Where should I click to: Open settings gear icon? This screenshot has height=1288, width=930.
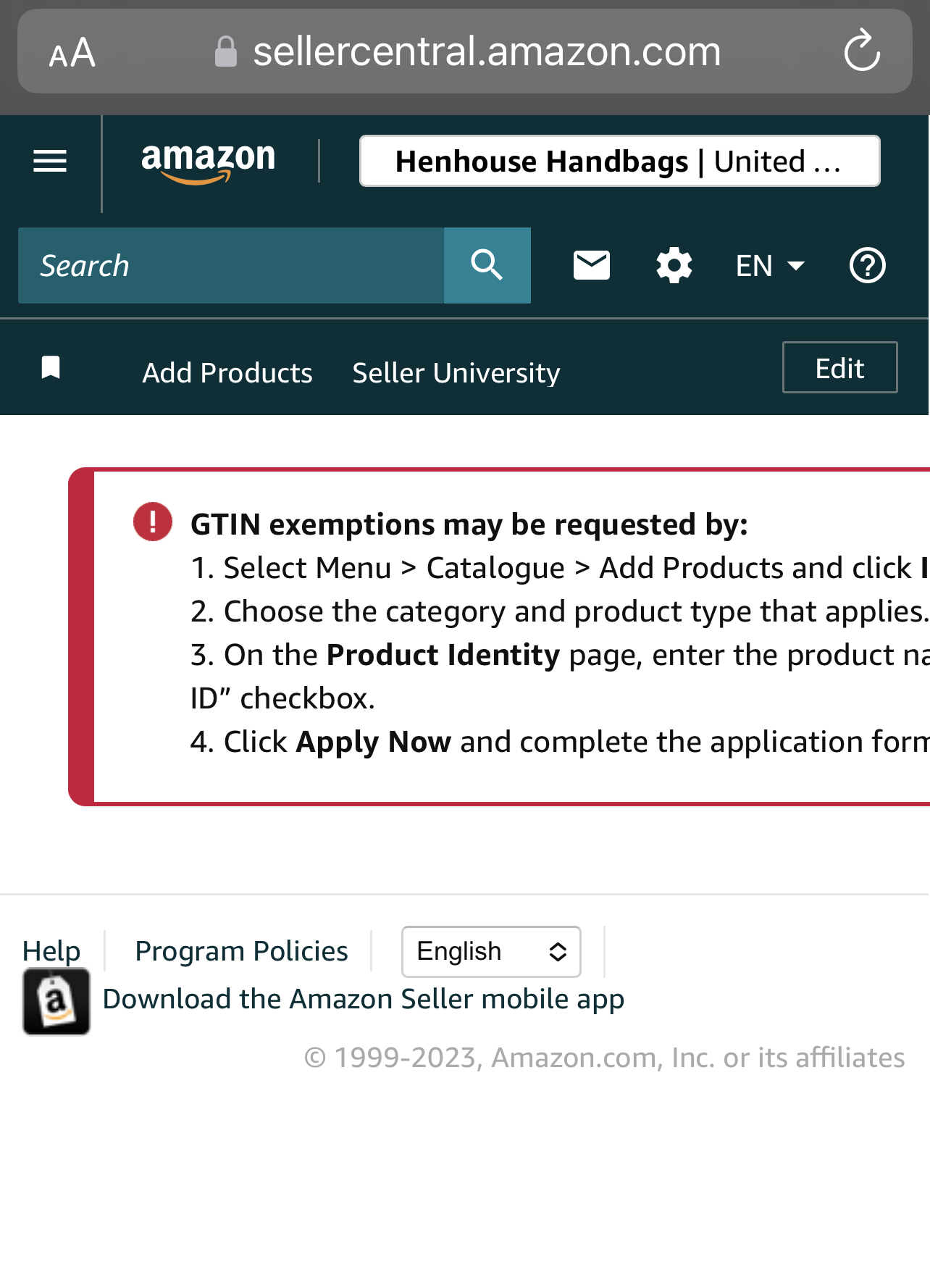click(x=674, y=265)
